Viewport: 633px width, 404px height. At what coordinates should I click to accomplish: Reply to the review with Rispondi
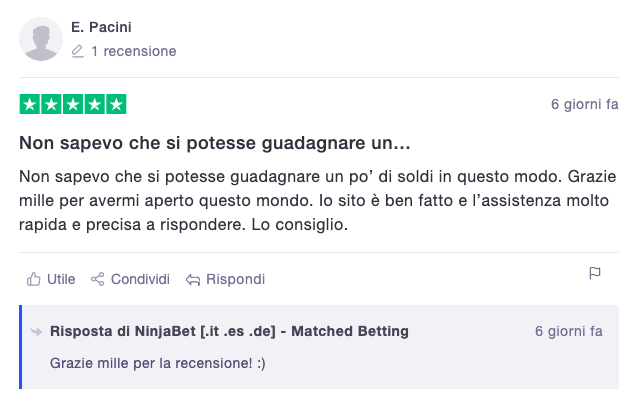pyautogui.click(x=225, y=279)
